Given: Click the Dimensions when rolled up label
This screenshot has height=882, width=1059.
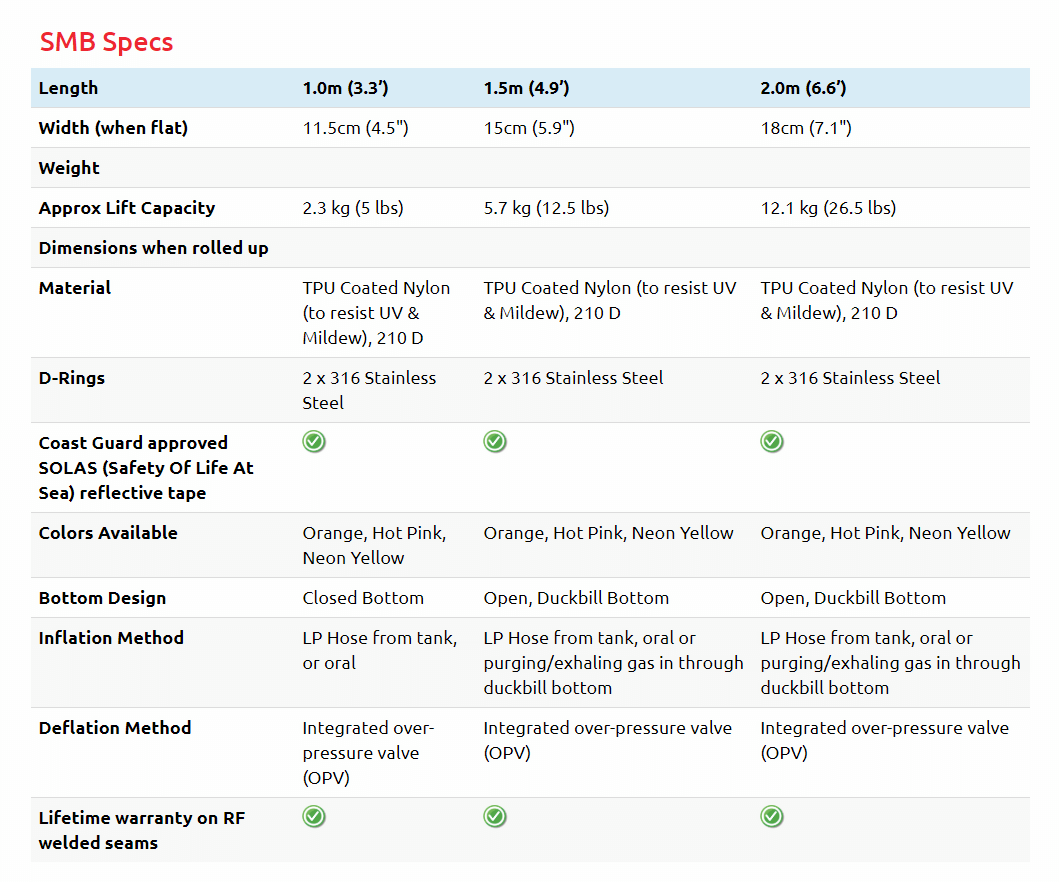Looking at the screenshot, I should click(x=153, y=248).
